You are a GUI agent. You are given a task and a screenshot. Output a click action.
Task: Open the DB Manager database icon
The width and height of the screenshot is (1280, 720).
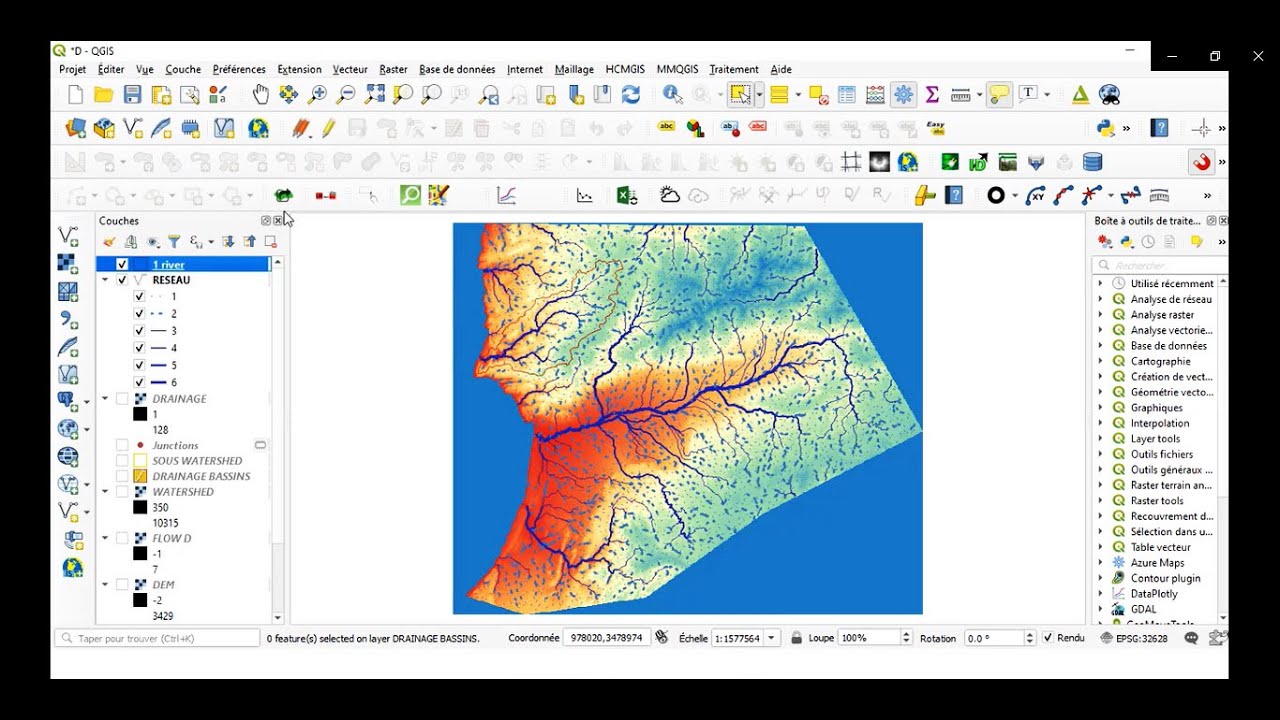click(1092, 162)
